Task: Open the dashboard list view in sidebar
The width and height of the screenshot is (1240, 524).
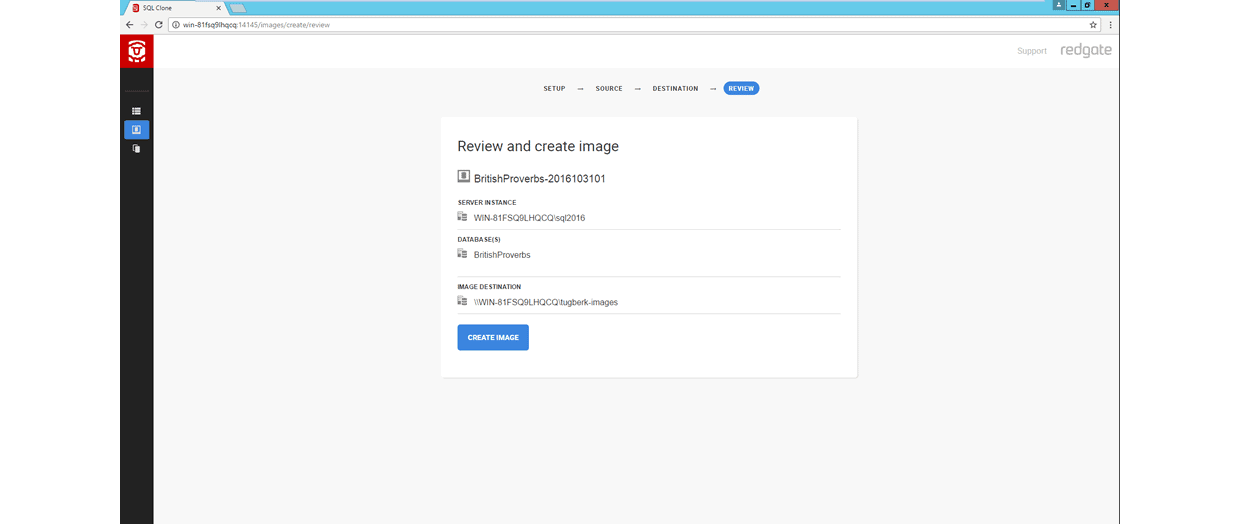Action: click(x=136, y=111)
